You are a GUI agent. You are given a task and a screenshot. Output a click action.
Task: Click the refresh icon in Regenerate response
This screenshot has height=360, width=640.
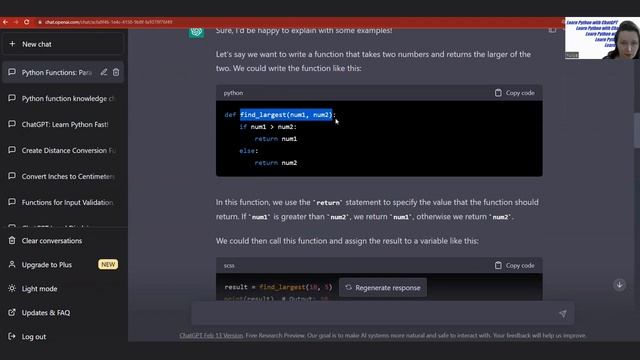tap(348, 287)
